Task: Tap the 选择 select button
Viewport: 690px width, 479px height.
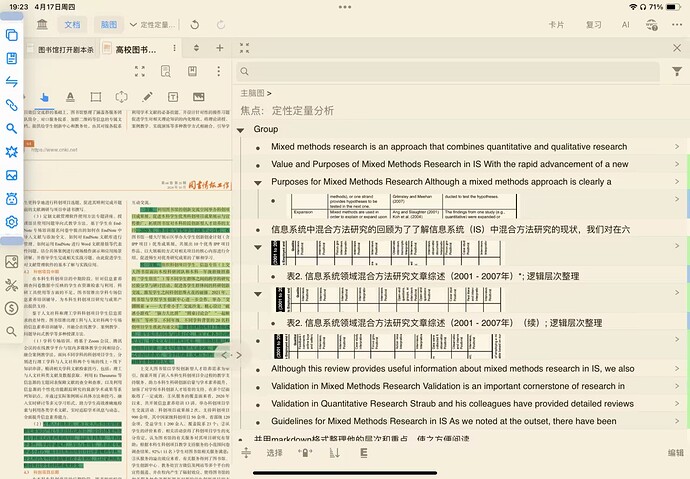Action: click(x=274, y=453)
